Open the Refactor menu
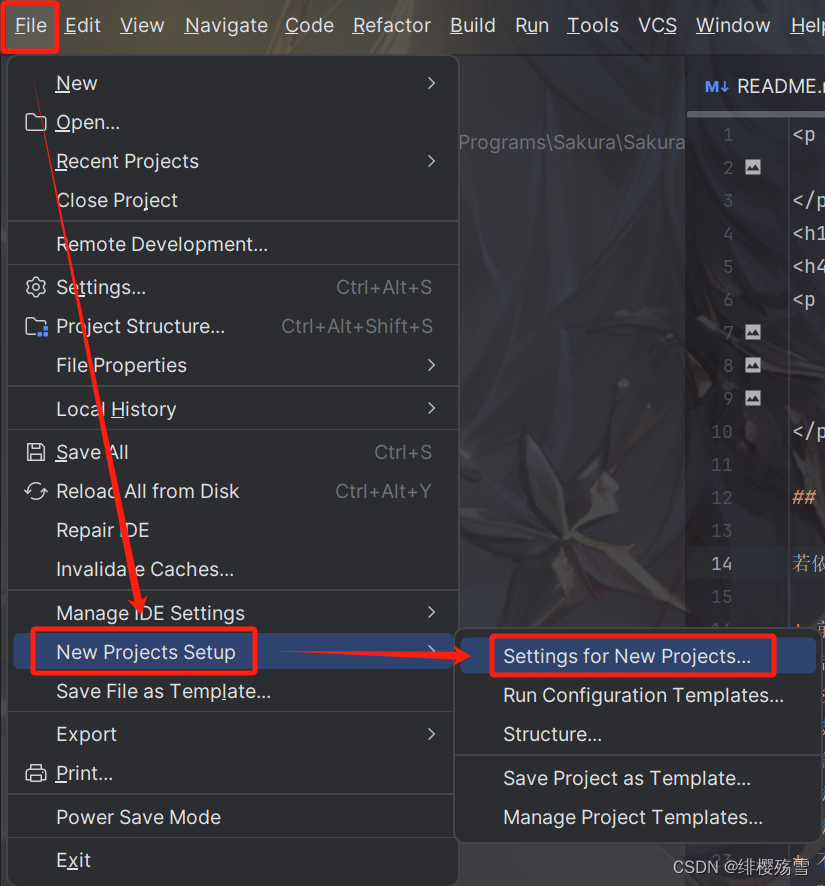Screen dimensions: 825x886 point(392,25)
